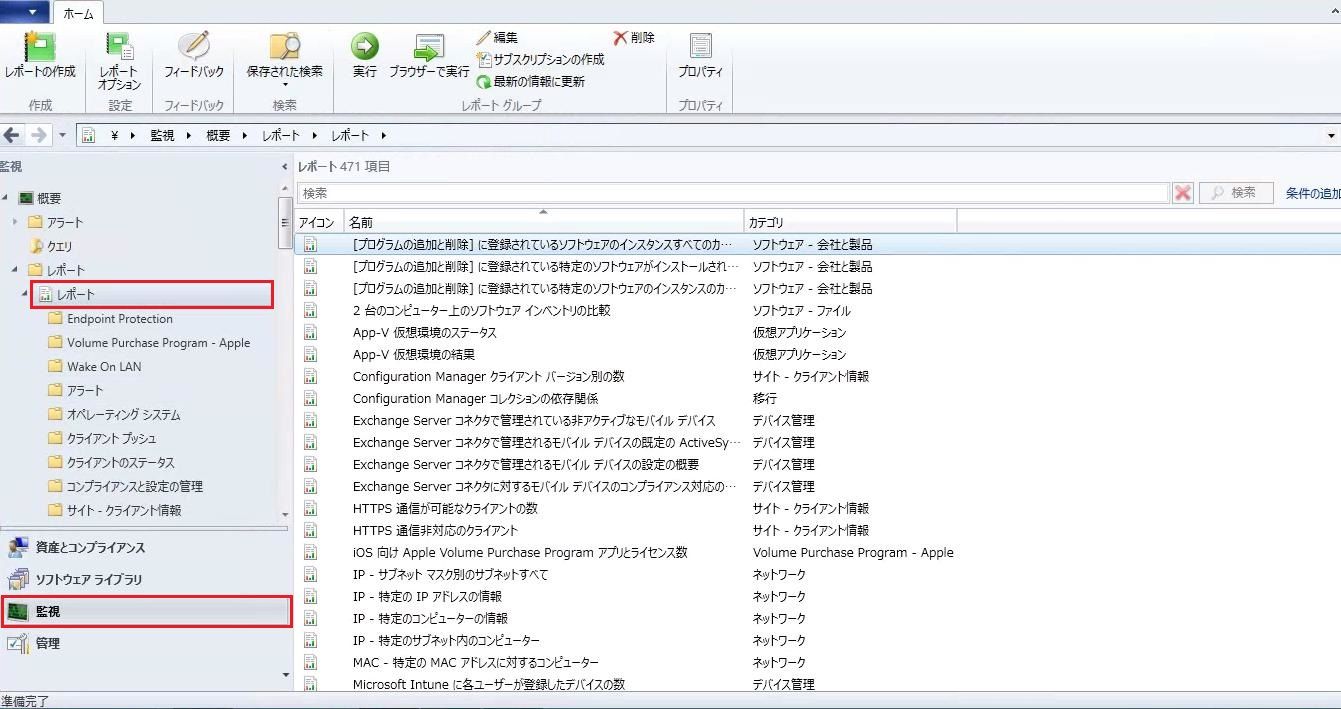Select クエリ in the tree
Image resolution: width=1341 pixels, height=709 pixels.
pyautogui.click(x=52, y=246)
